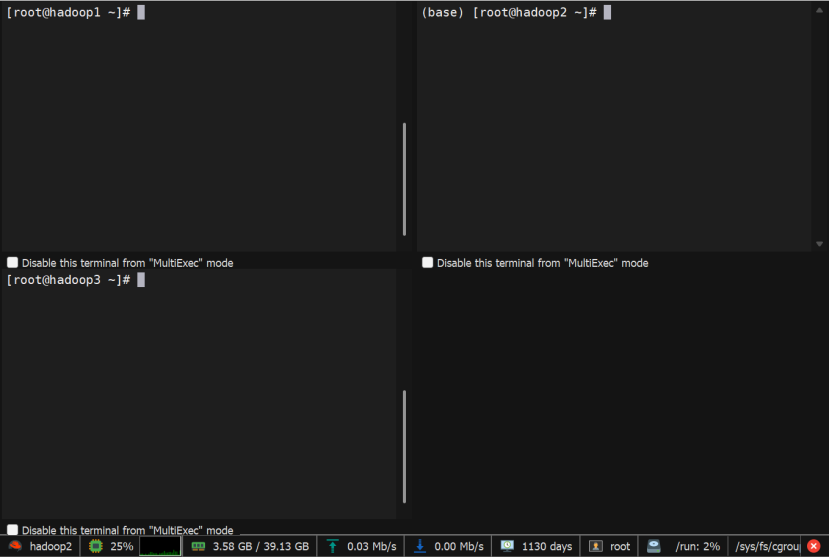Click the [root@hadoop3 ~]# prompt
830x557 pixels.
tap(68, 280)
